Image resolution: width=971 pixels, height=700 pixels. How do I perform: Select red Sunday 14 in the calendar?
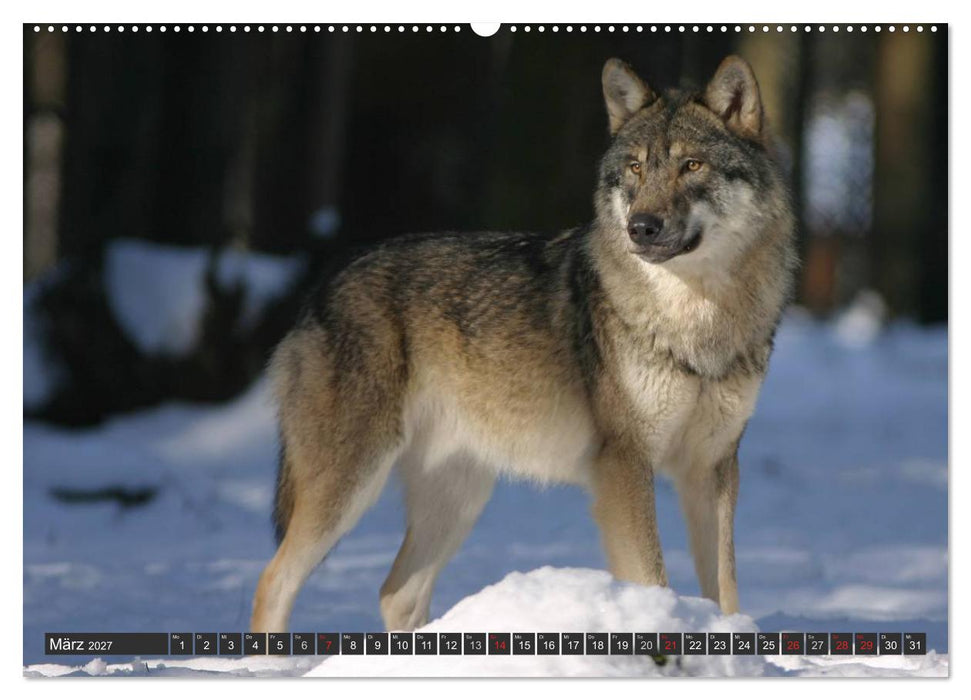(x=499, y=644)
